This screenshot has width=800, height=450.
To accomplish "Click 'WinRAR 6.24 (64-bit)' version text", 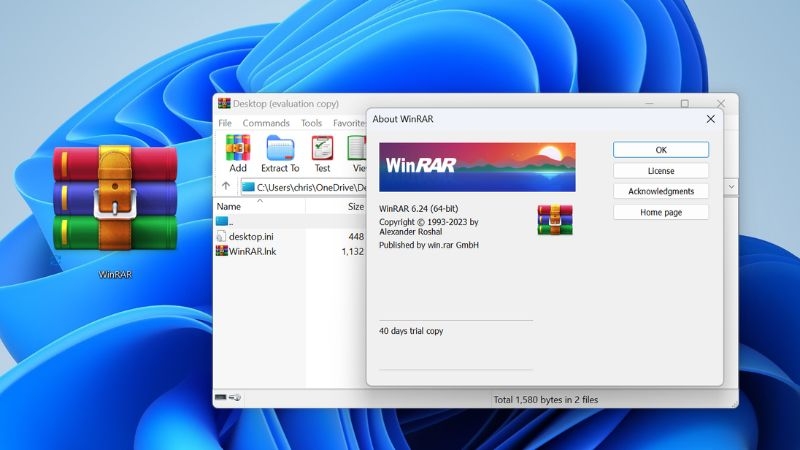I will [418, 209].
